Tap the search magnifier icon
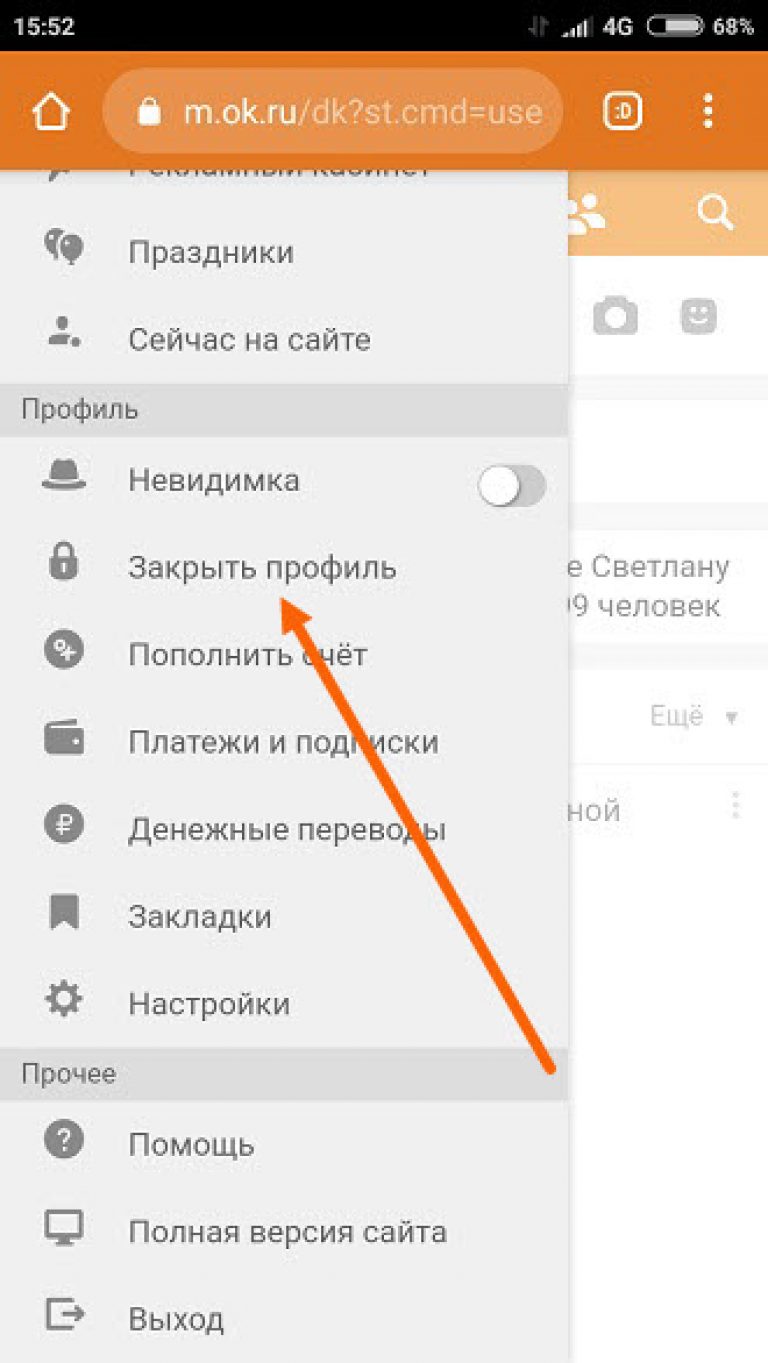Viewport: 768px width, 1363px height. (x=715, y=212)
